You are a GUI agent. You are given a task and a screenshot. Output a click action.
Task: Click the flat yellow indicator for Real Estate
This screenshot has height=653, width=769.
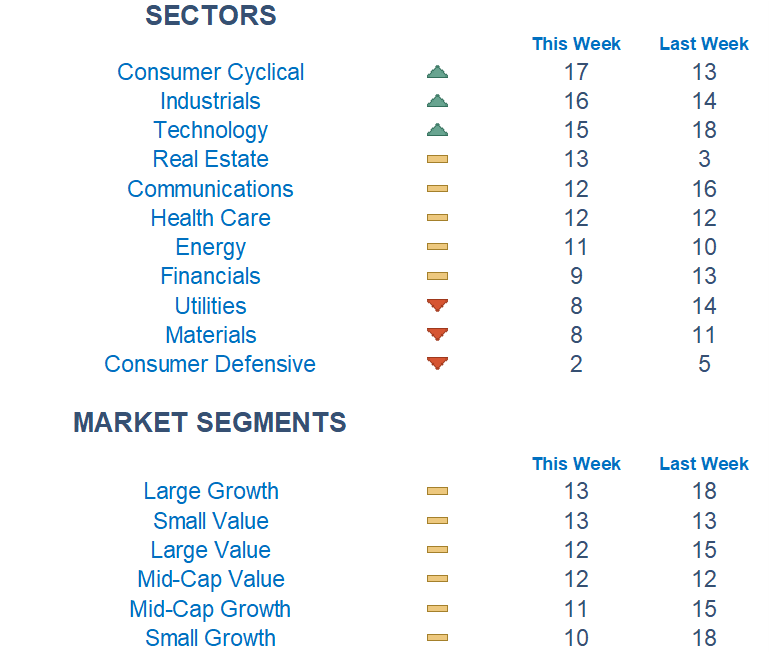[x=437, y=159]
